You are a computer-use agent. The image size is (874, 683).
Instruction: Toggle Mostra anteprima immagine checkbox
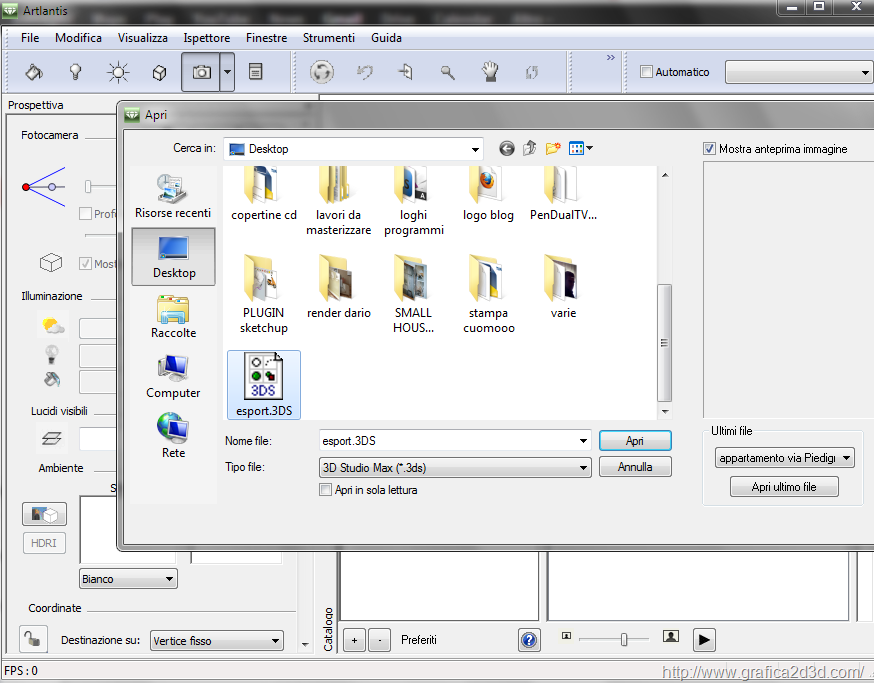[x=710, y=149]
